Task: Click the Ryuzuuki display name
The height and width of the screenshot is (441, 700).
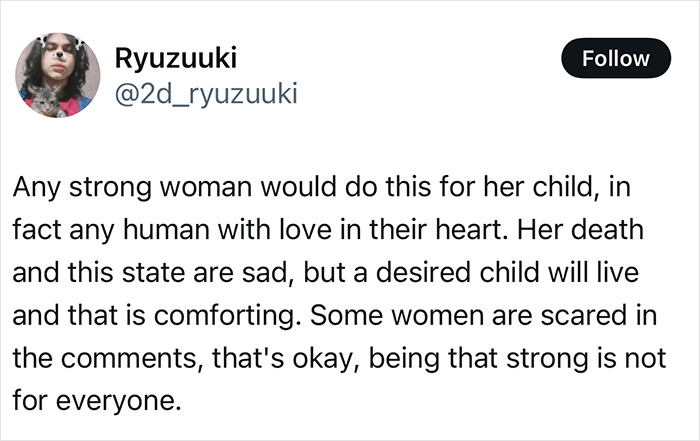Action: click(176, 59)
